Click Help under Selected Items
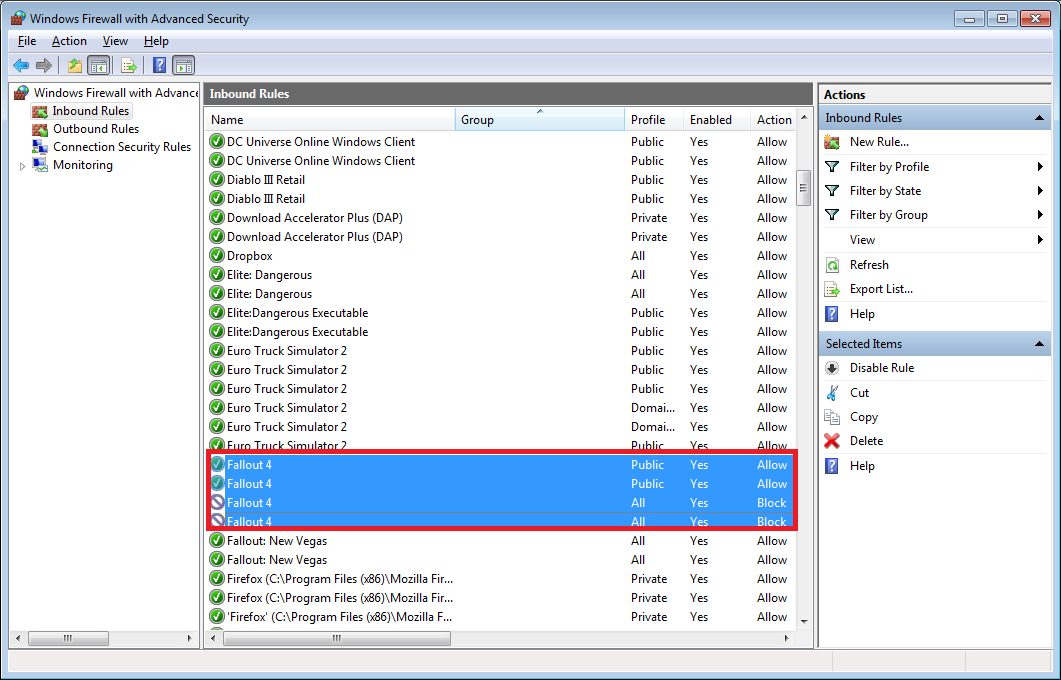Screen dimensions: 1061x680 pos(862,466)
